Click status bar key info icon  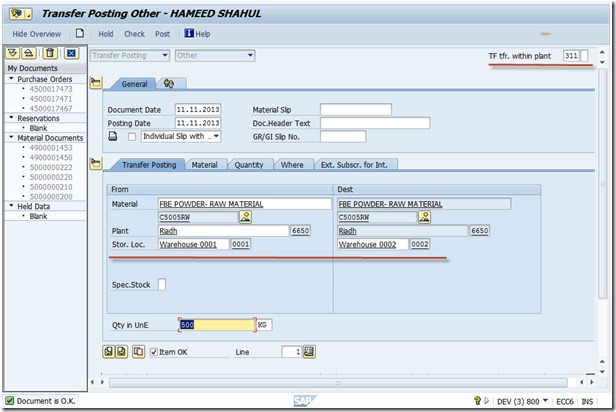pyautogui.click(x=477, y=401)
